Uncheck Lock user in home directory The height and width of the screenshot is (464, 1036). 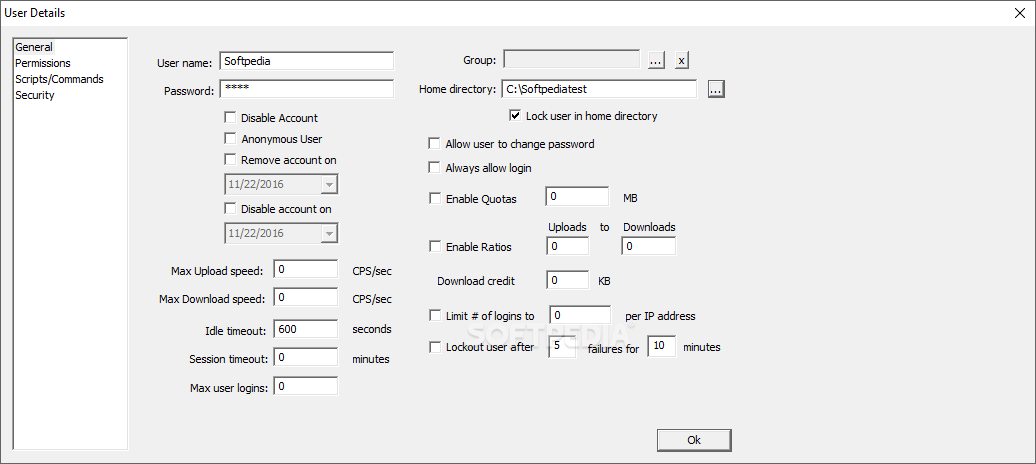516,116
